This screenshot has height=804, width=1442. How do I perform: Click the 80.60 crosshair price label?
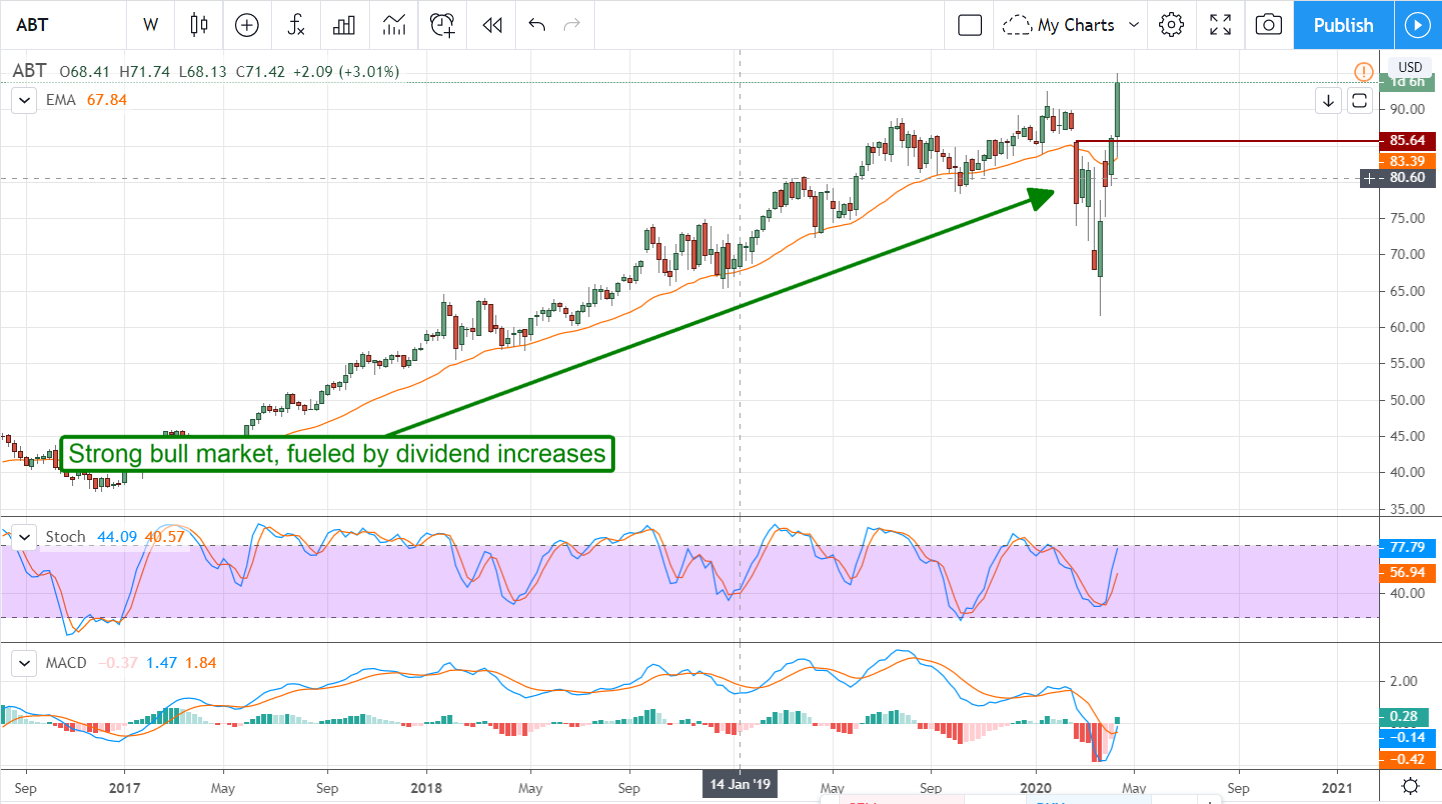pos(1408,178)
